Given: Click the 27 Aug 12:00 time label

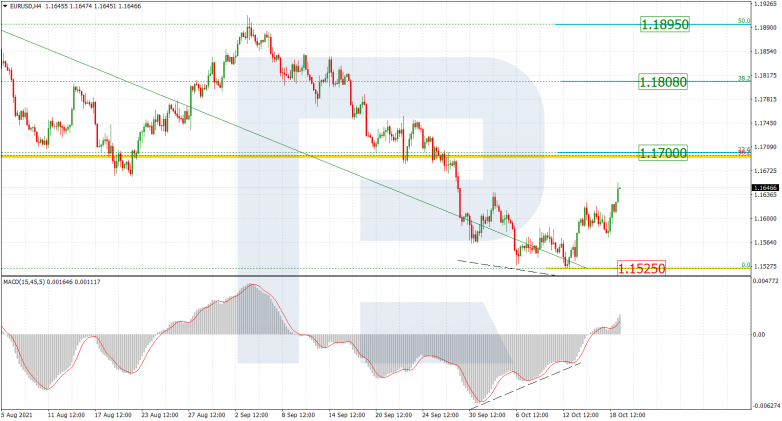Looking at the screenshot, I should click(x=206, y=415).
